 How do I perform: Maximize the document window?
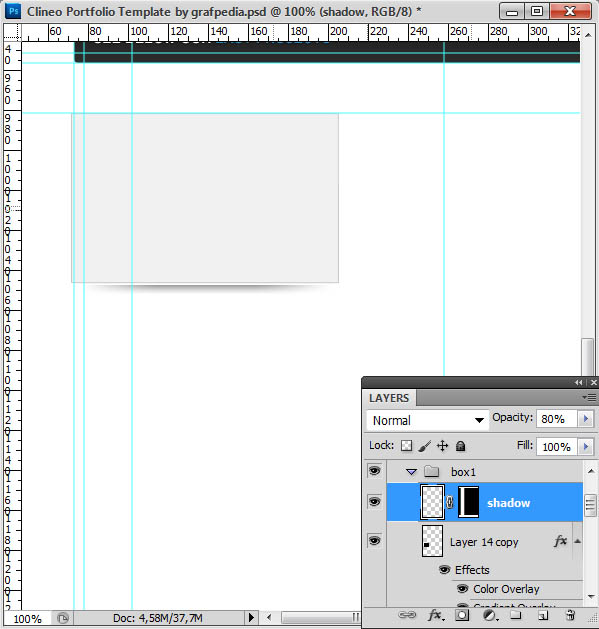click(x=537, y=11)
